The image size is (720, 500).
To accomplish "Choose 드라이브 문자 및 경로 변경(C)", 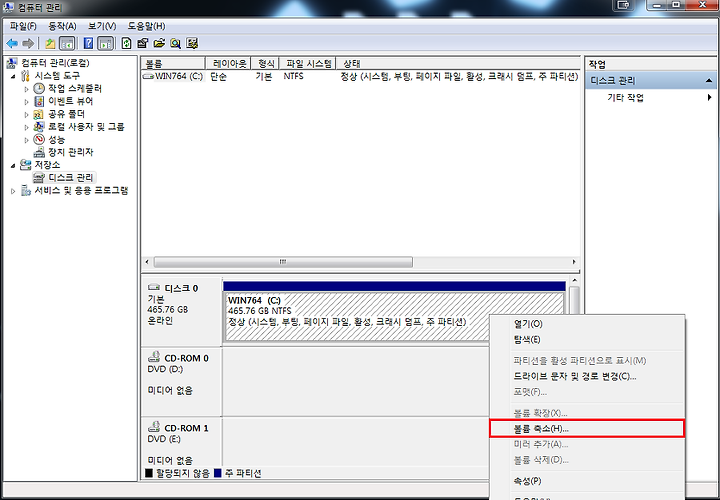I will tap(587, 376).
